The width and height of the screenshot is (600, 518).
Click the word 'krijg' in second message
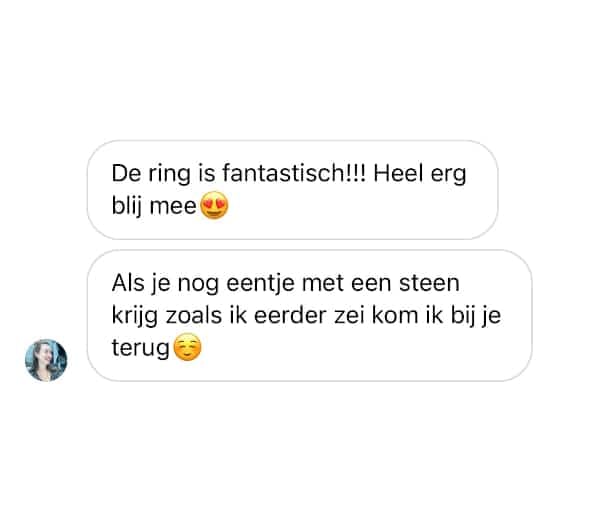pos(135,316)
